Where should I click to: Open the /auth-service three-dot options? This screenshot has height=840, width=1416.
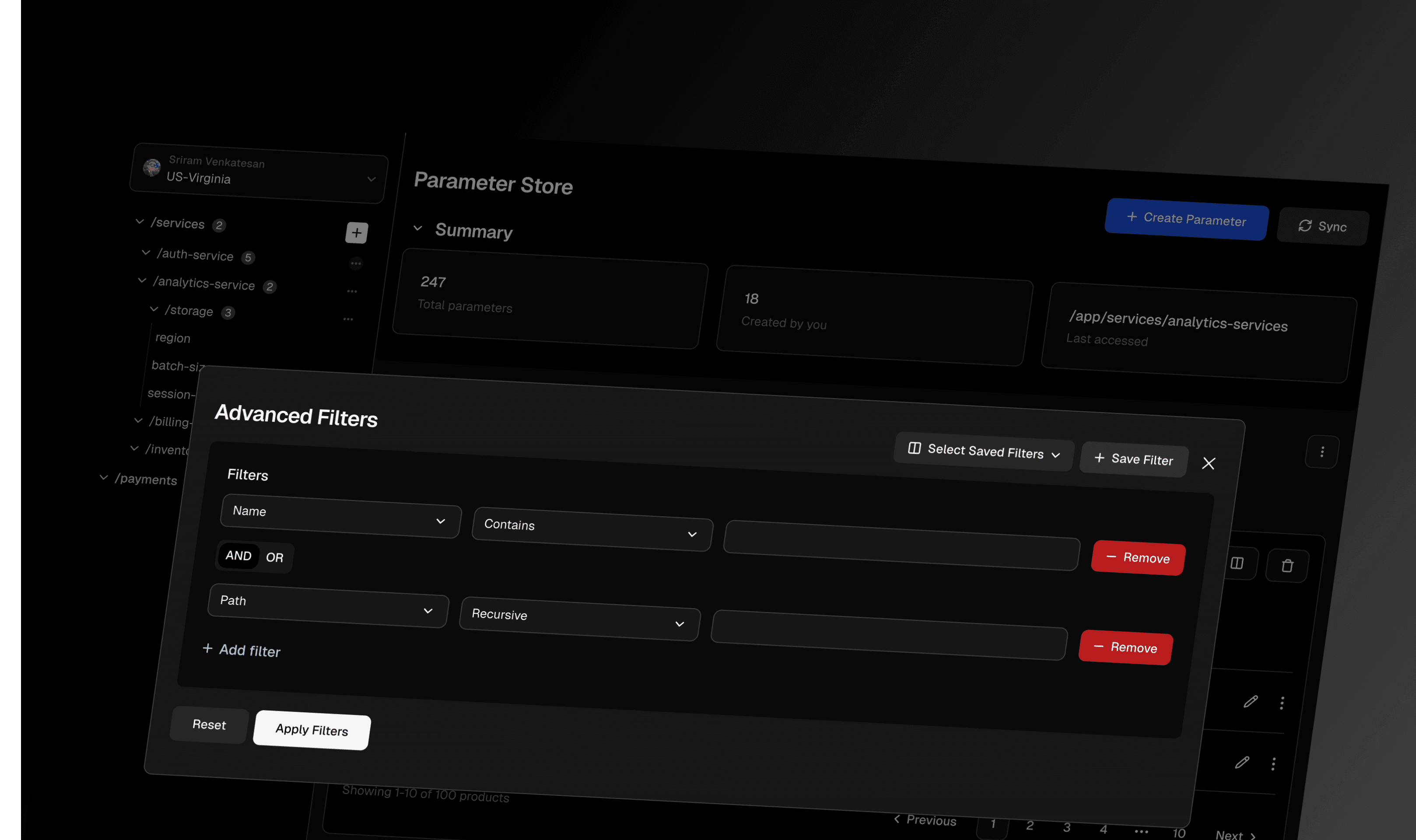pos(355,263)
